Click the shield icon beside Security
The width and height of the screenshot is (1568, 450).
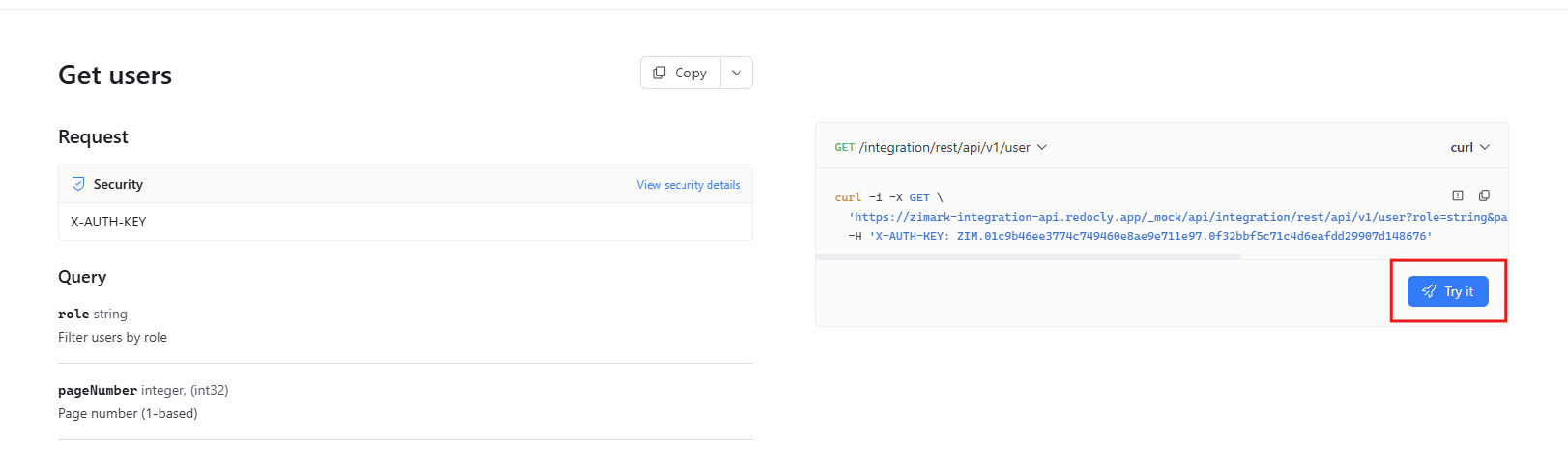coord(78,184)
